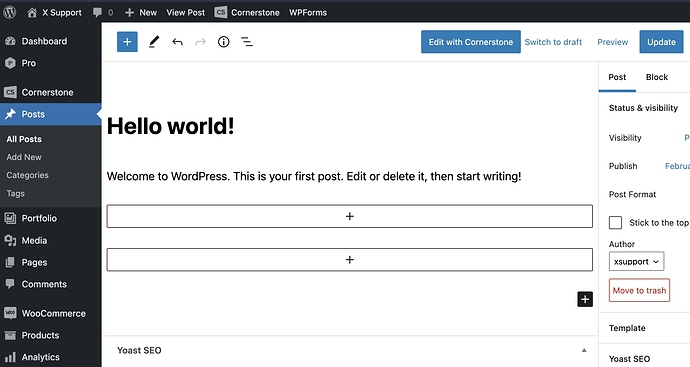
Task: Click Switch to draft link
Action: 553,42
